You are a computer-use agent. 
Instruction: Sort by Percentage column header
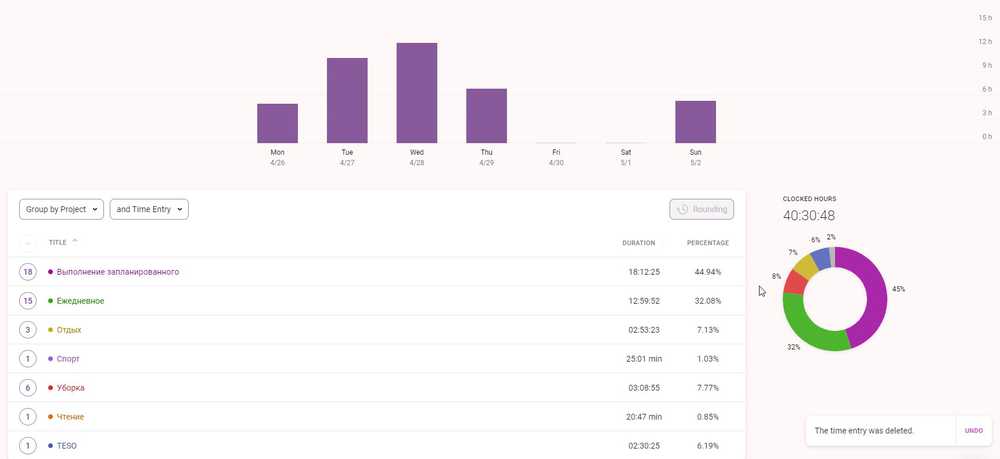(x=707, y=243)
